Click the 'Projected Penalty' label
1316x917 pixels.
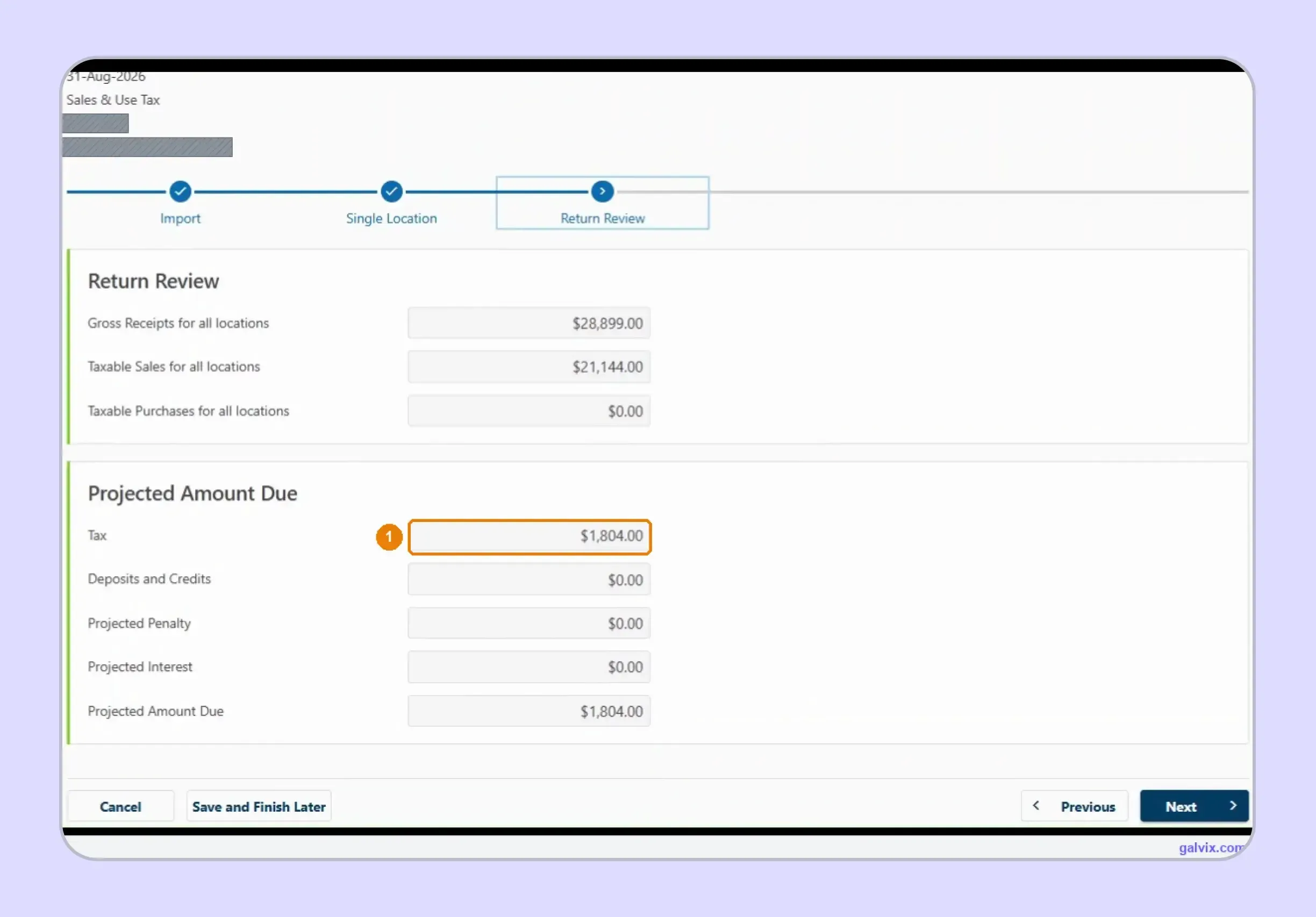[139, 623]
